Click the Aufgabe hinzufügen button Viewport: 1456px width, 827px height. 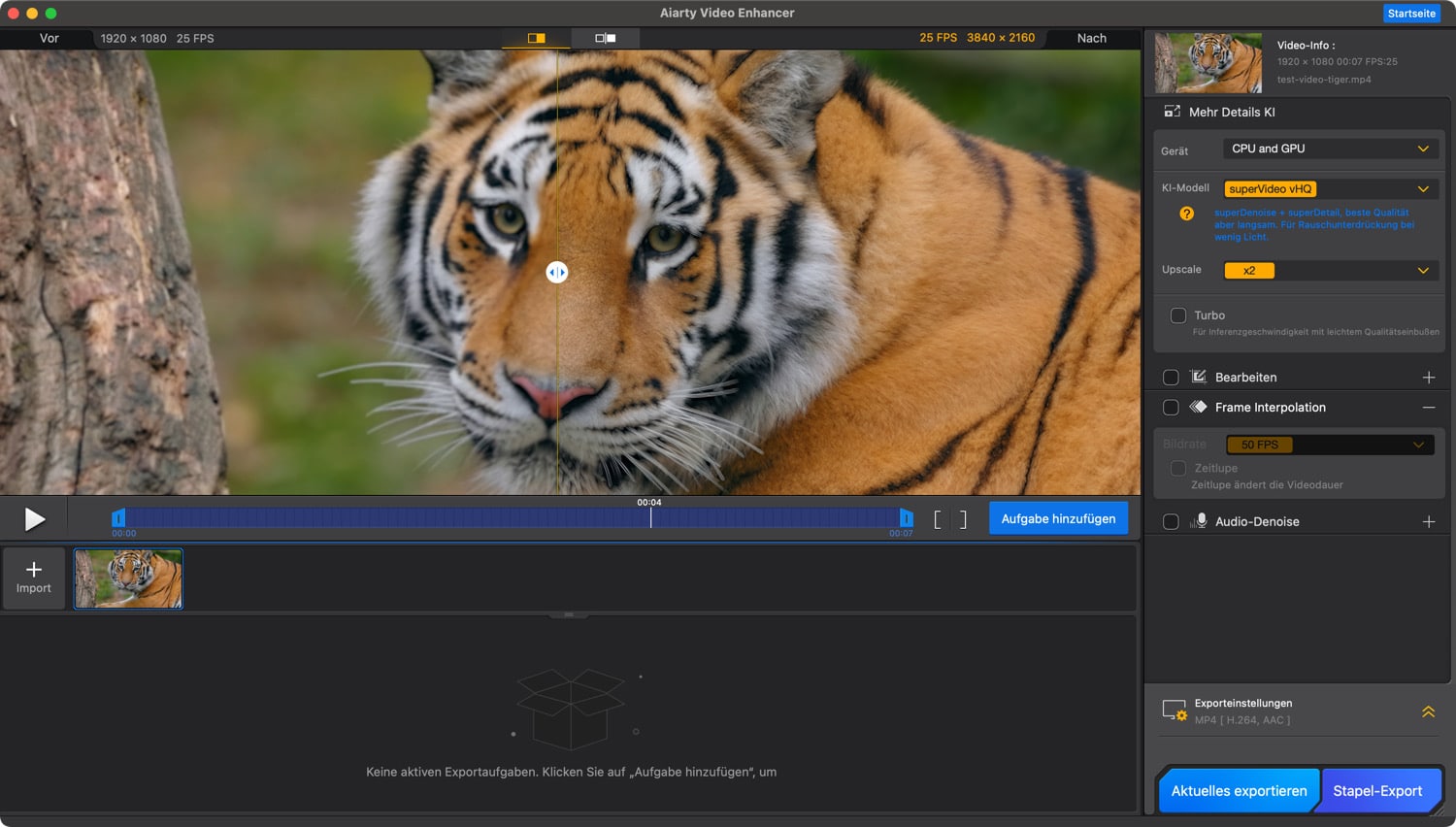pos(1058,518)
